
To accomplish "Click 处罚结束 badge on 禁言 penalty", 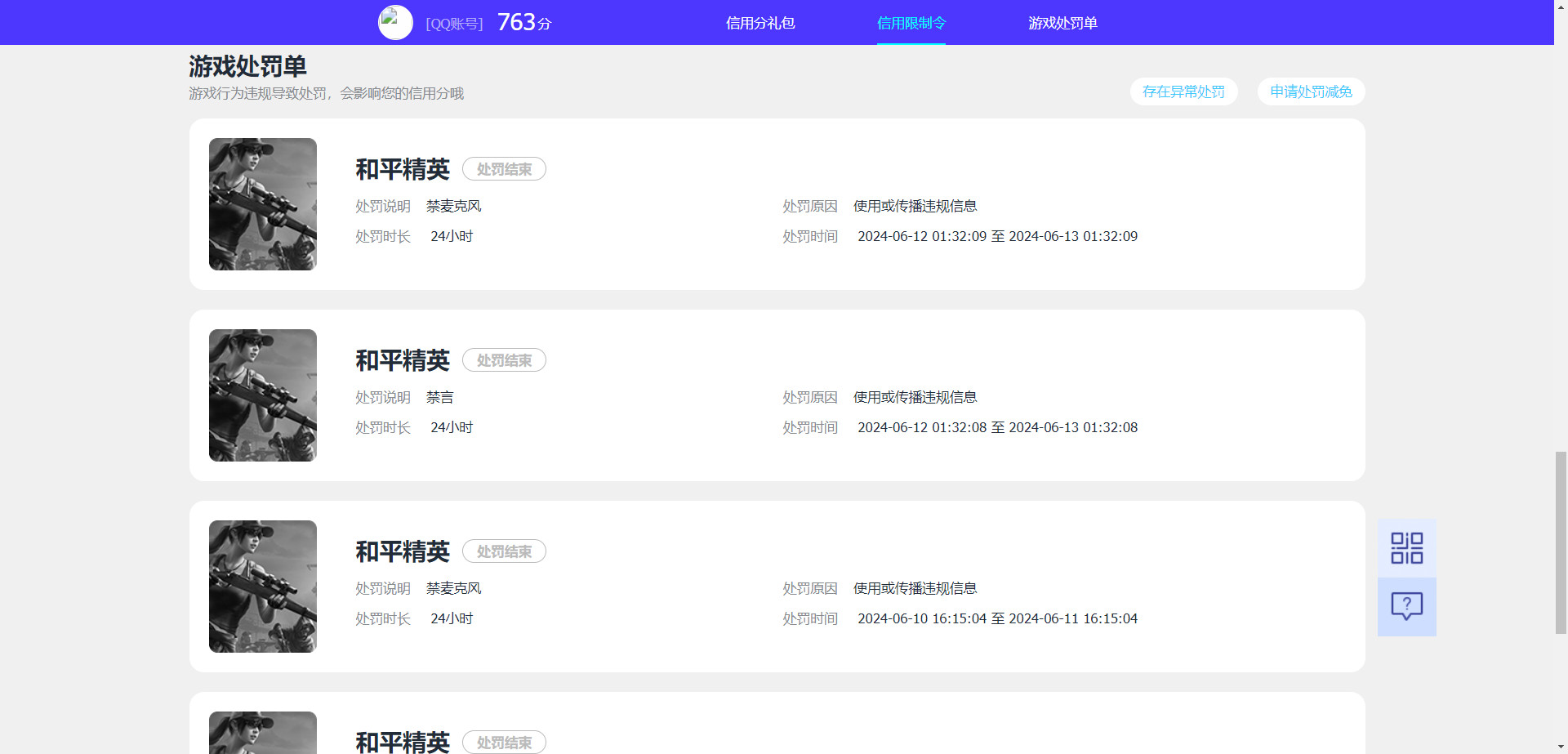I will coord(504,360).
